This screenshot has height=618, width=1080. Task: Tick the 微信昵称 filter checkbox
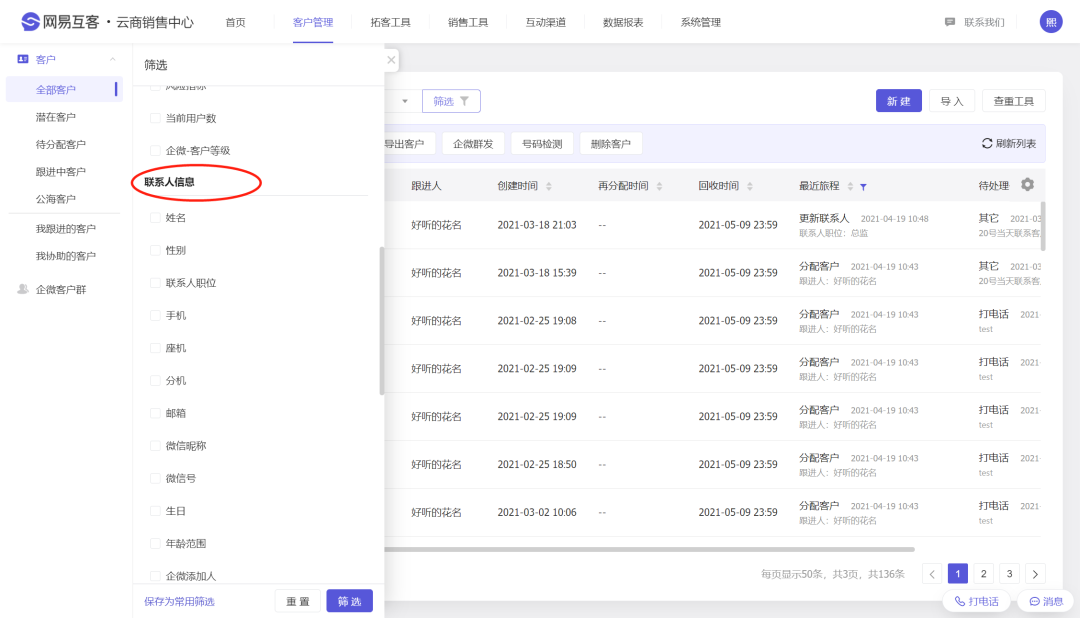click(155, 446)
